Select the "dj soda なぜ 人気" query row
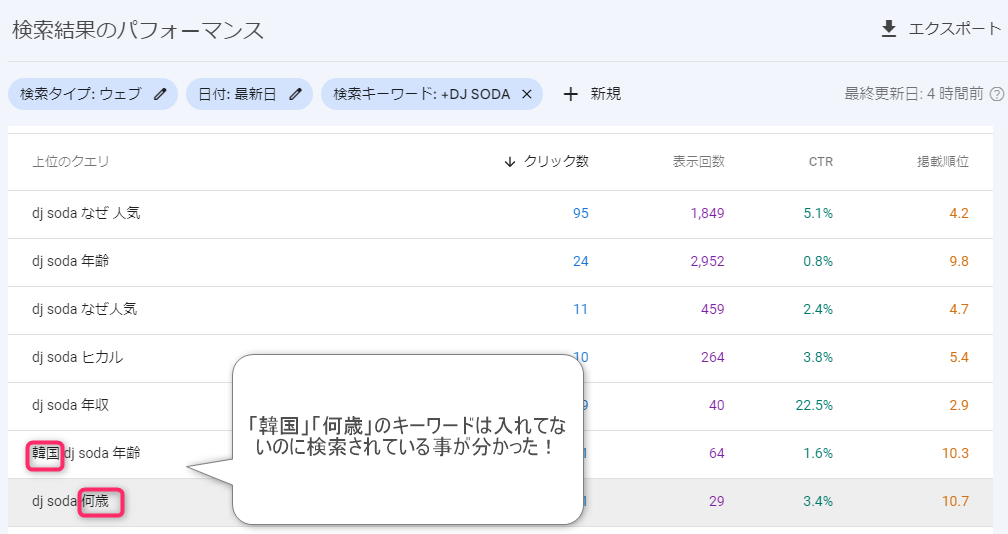This screenshot has width=1008, height=534. pos(85,213)
